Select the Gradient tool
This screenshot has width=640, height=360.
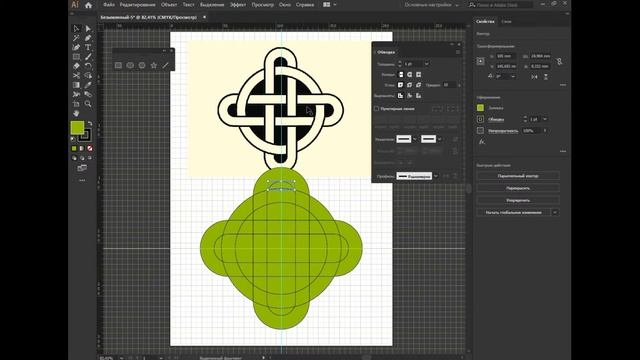(76, 85)
